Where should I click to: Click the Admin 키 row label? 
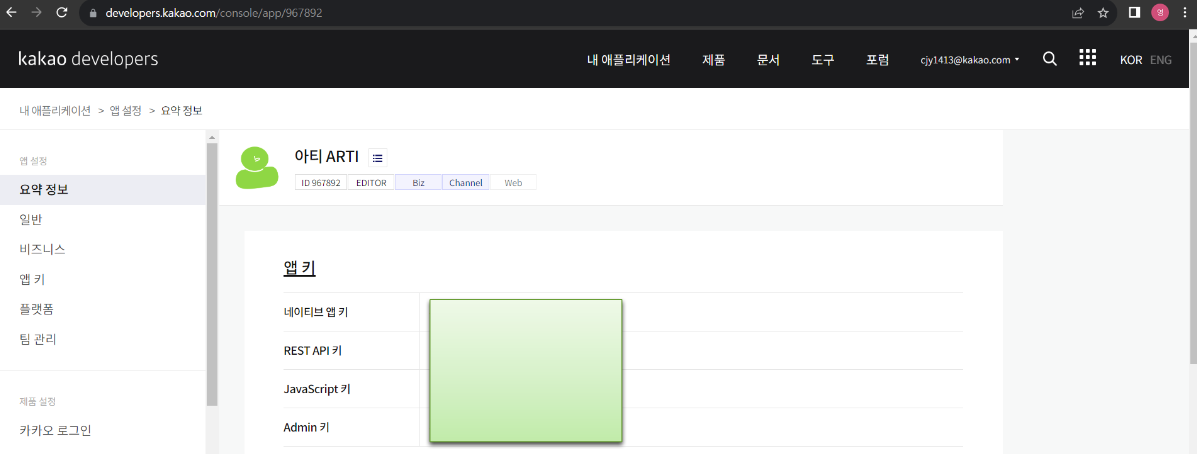(x=305, y=427)
